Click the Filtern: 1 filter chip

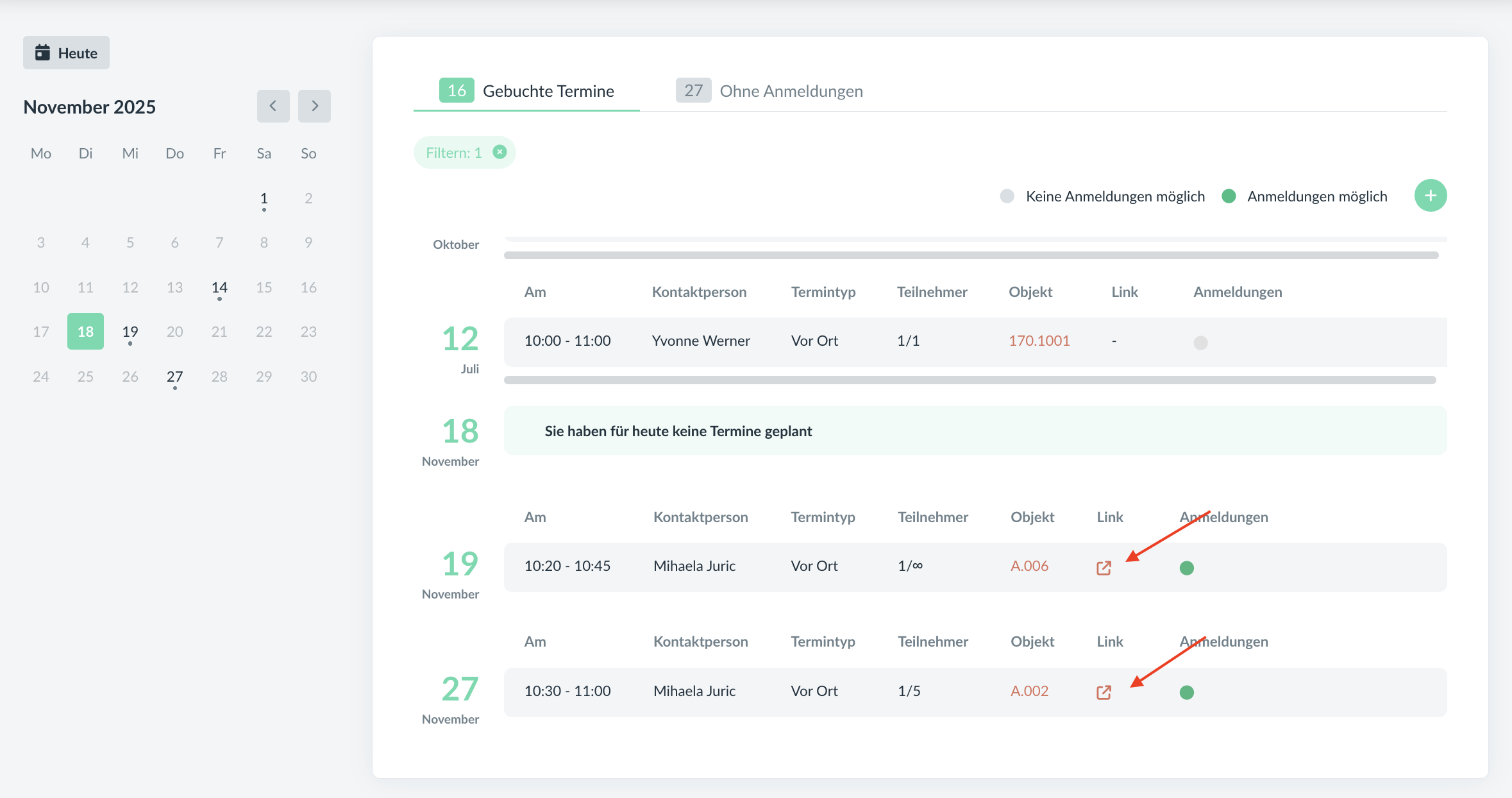point(453,153)
